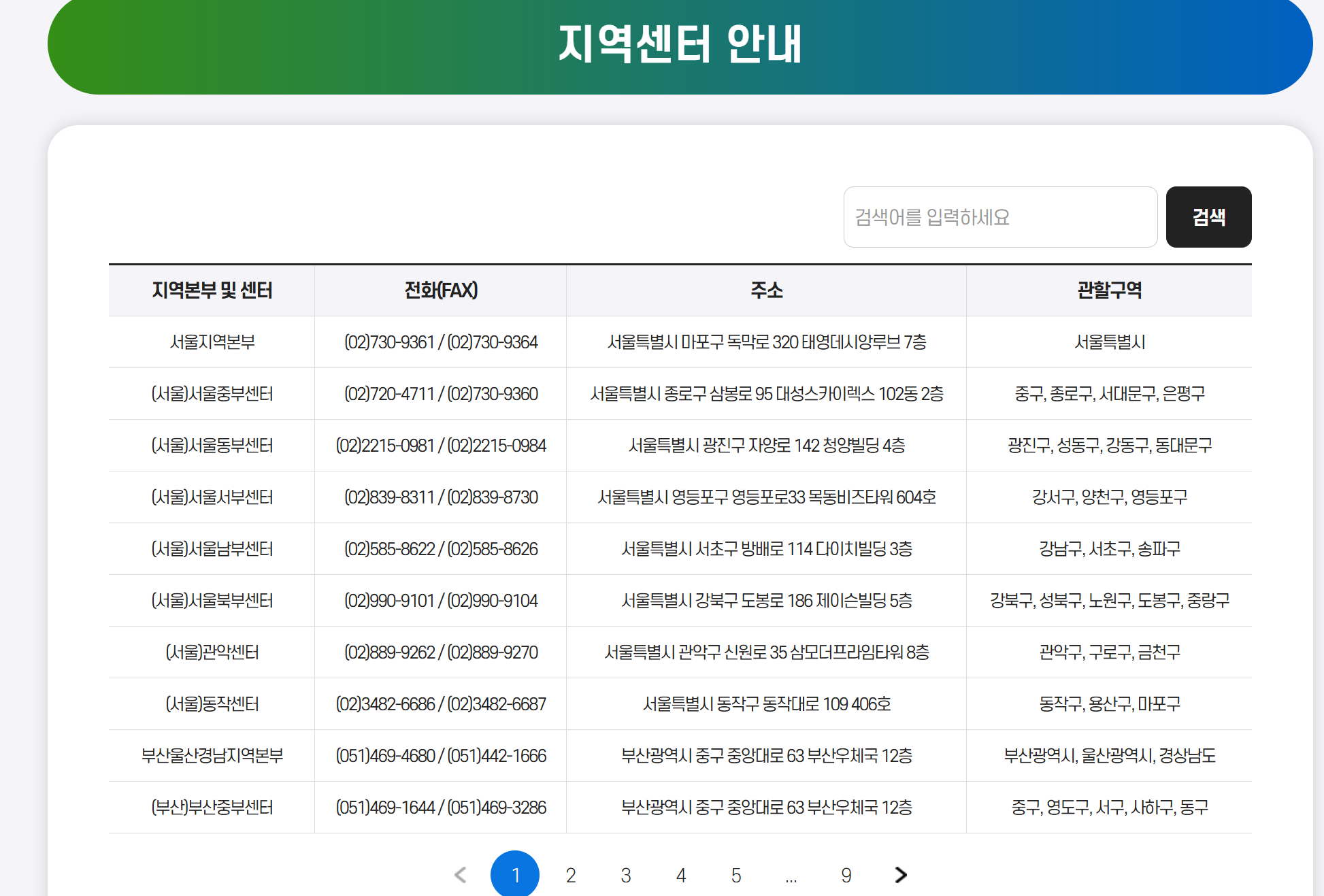Image resolution: width=1324 pixels, height=896 pixels.
Task: Click the 주소 column header
Action: [x=766, y=291]
